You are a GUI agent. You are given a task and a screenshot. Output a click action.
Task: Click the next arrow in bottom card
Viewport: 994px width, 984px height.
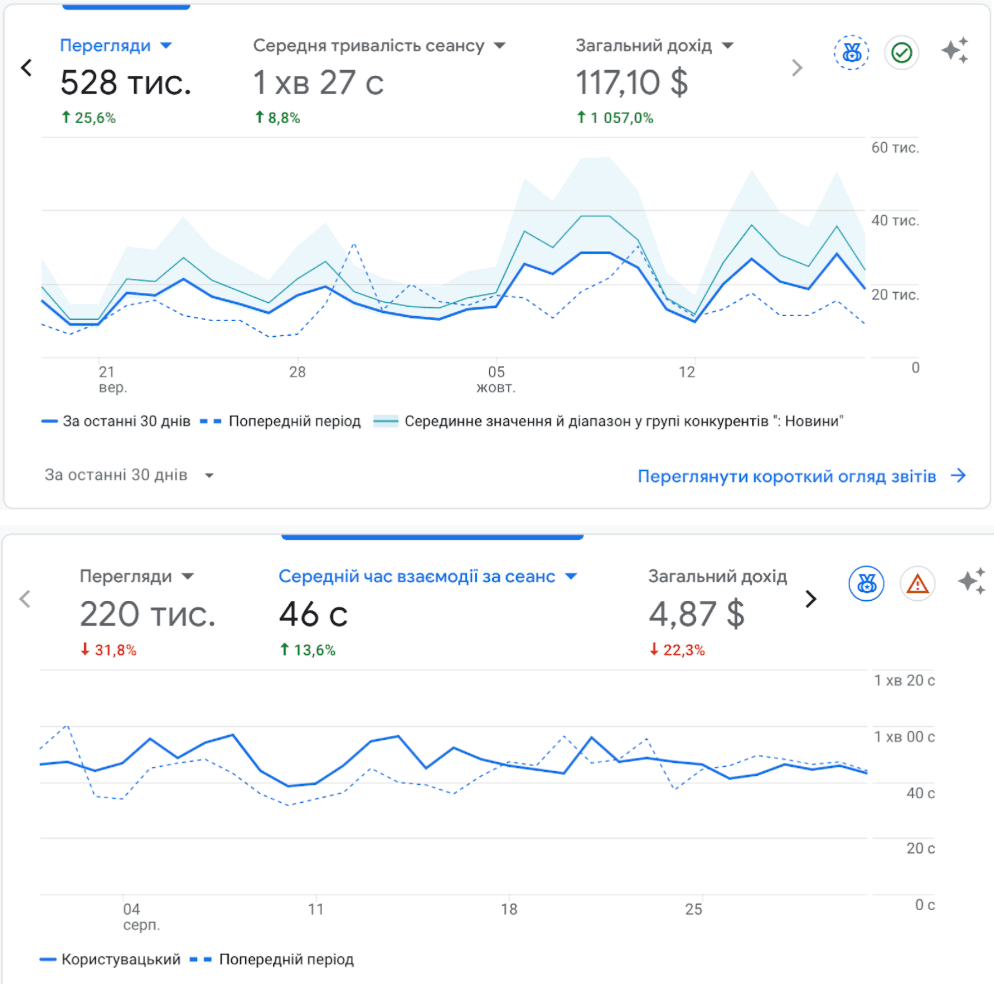[811, 599]
